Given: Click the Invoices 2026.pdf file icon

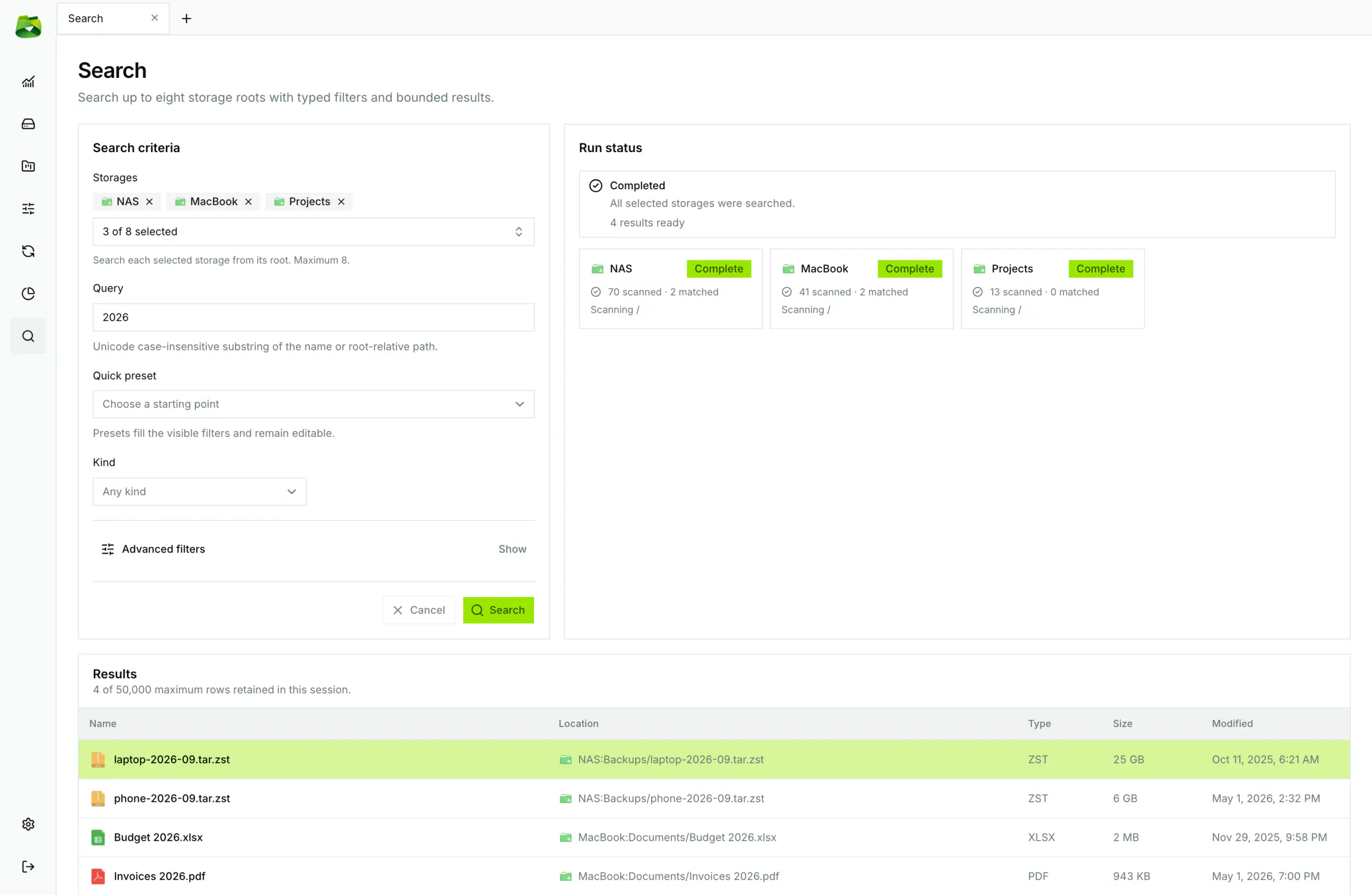Looking at the screenshot, I should (98, 876).
